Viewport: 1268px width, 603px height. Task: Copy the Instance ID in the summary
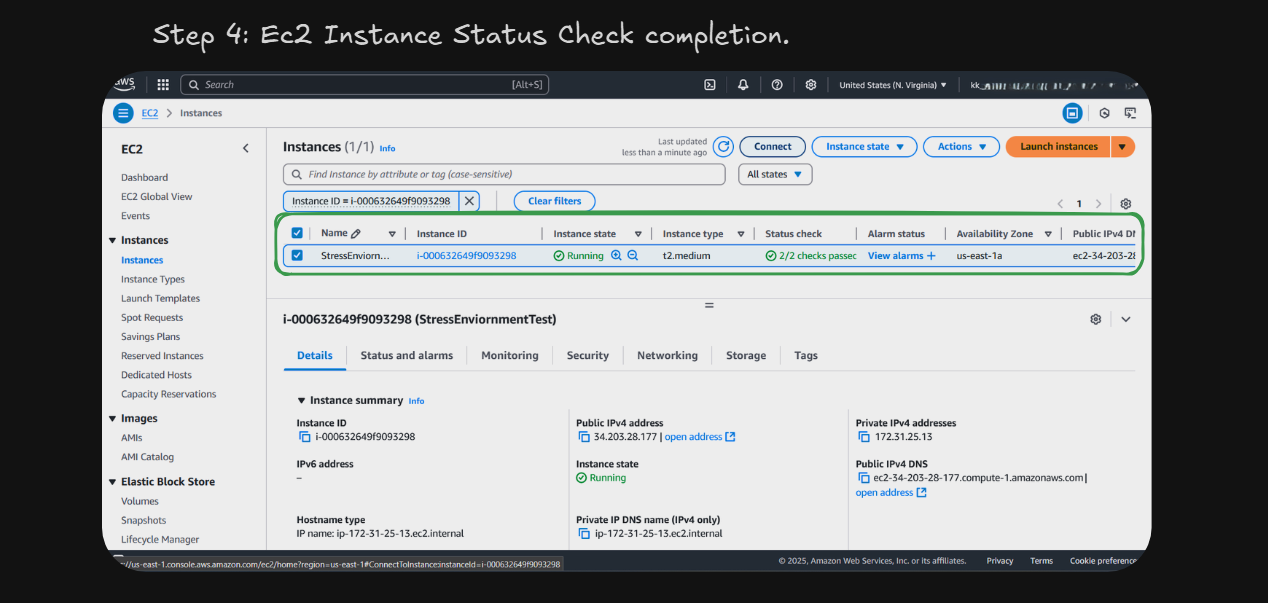point(304,437)
